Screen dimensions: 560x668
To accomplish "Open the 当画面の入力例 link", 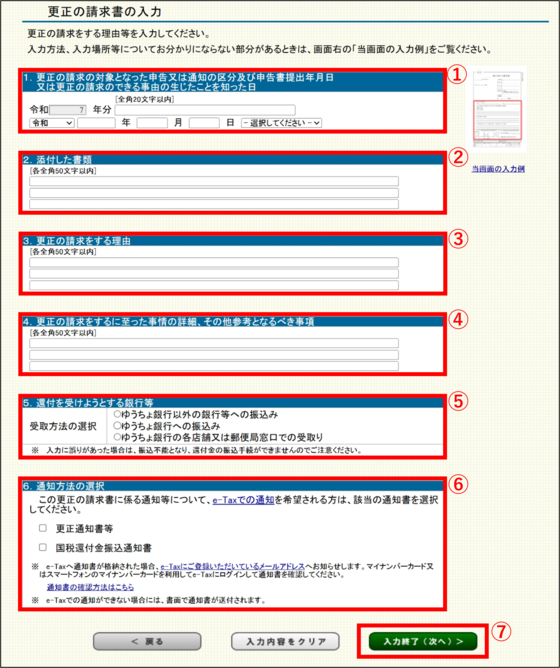I will tap(498, 169).
